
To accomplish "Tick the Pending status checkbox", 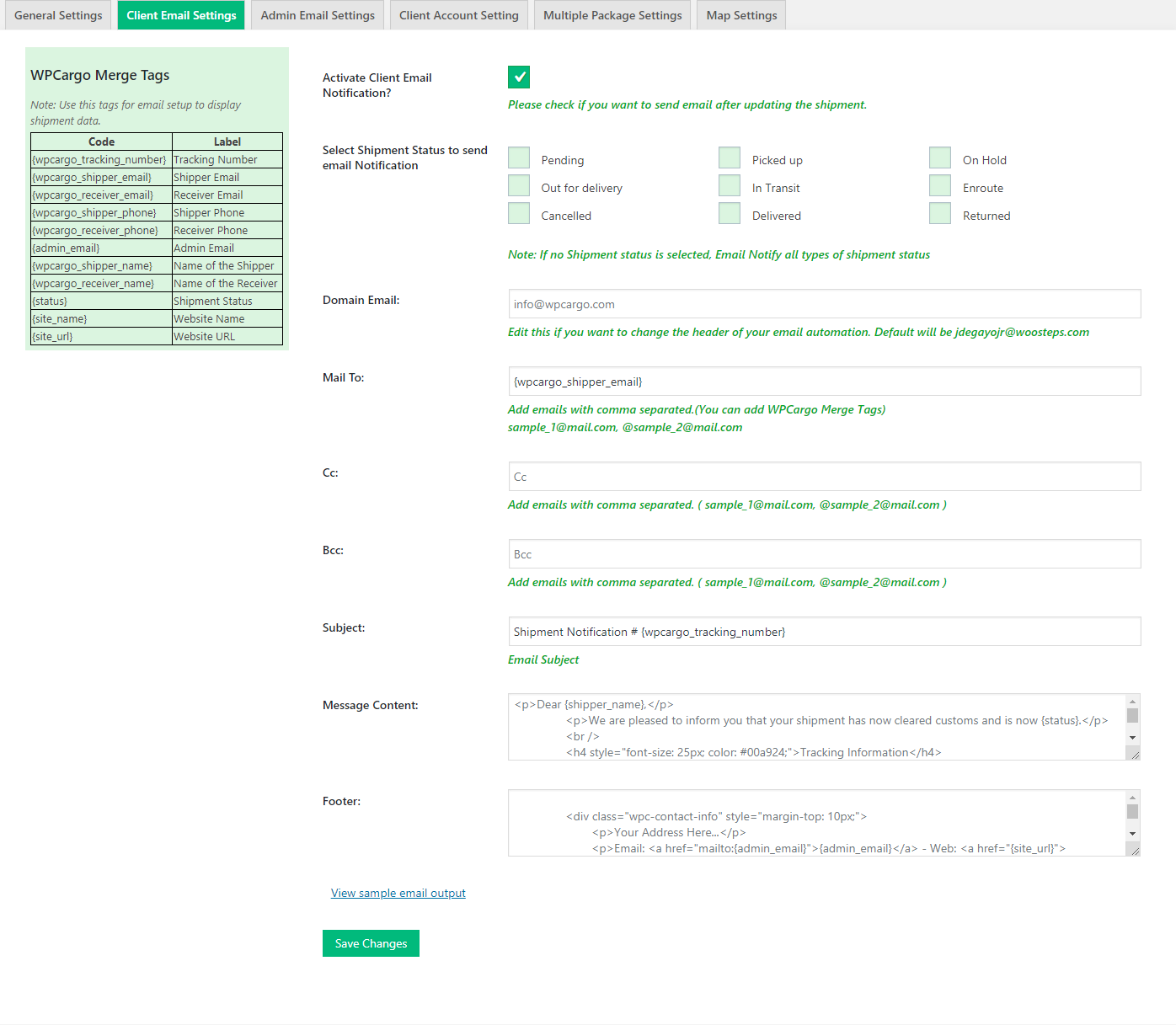I will click(519, 157).
